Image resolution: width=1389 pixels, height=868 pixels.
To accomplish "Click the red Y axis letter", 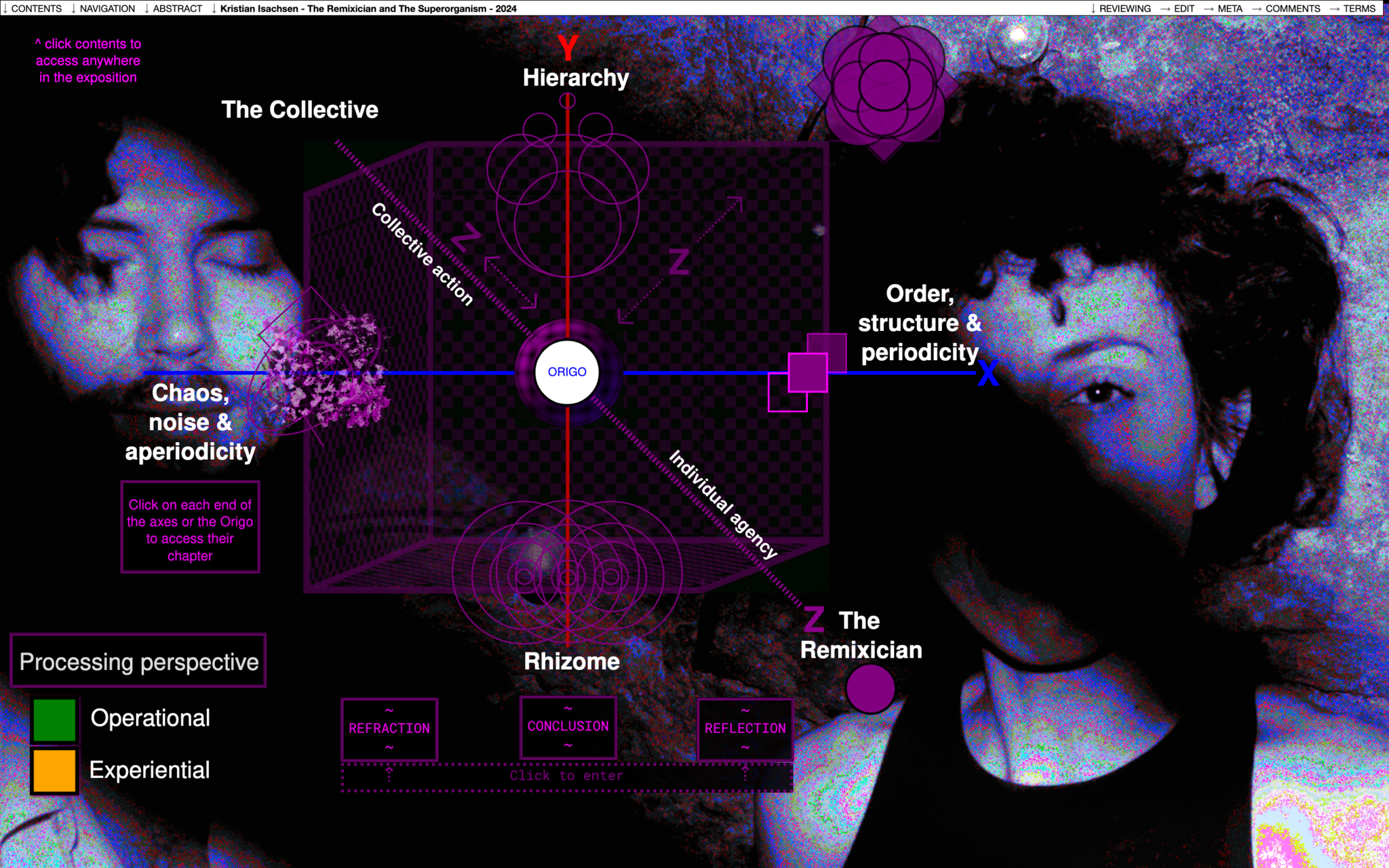I will [x=568, y=47].
